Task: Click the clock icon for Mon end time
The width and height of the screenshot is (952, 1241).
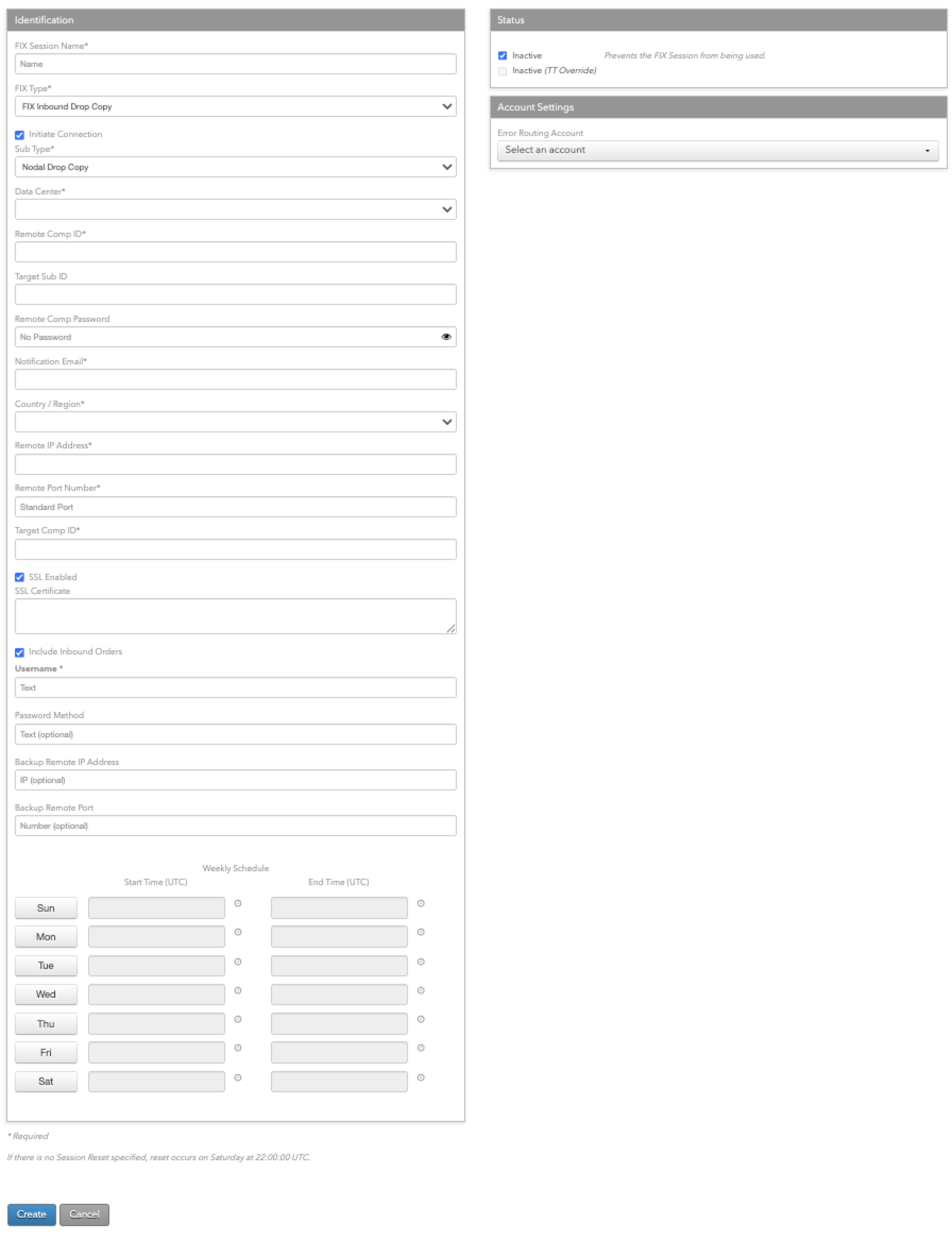Action: pos(420,932)
